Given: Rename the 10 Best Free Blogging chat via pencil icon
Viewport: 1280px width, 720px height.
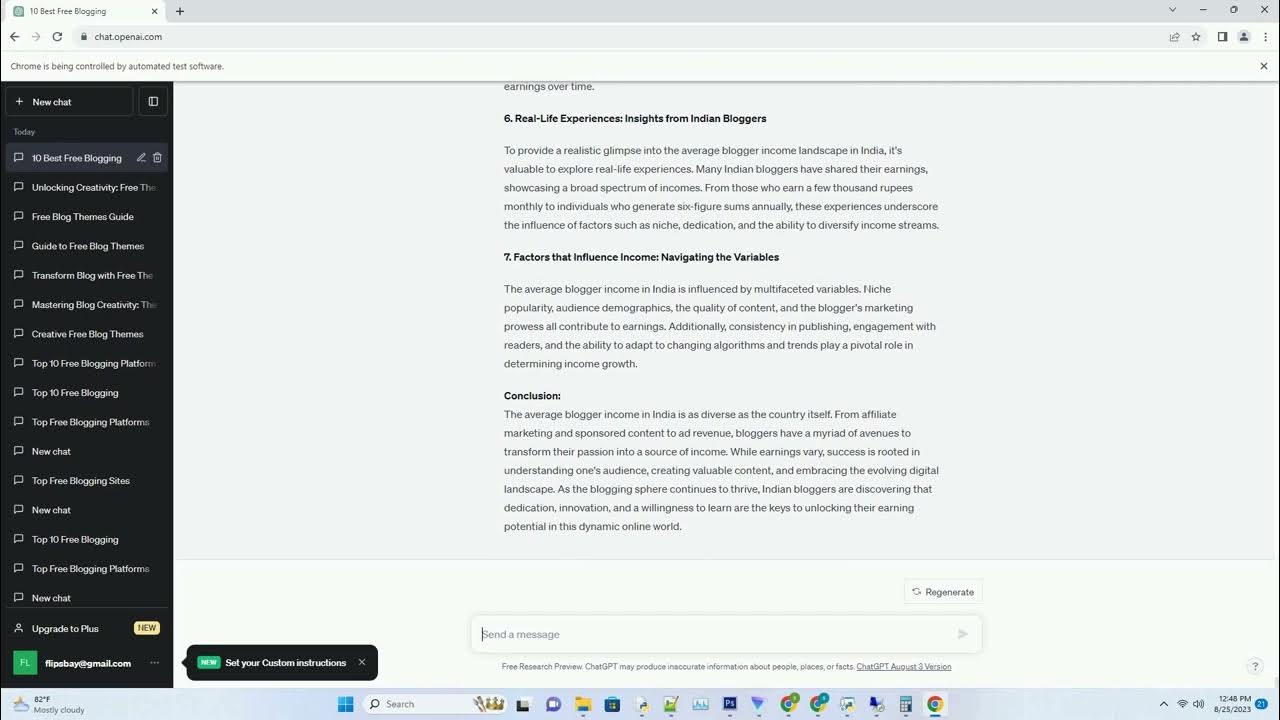Looking at the screenshot, I should point(141,158).
